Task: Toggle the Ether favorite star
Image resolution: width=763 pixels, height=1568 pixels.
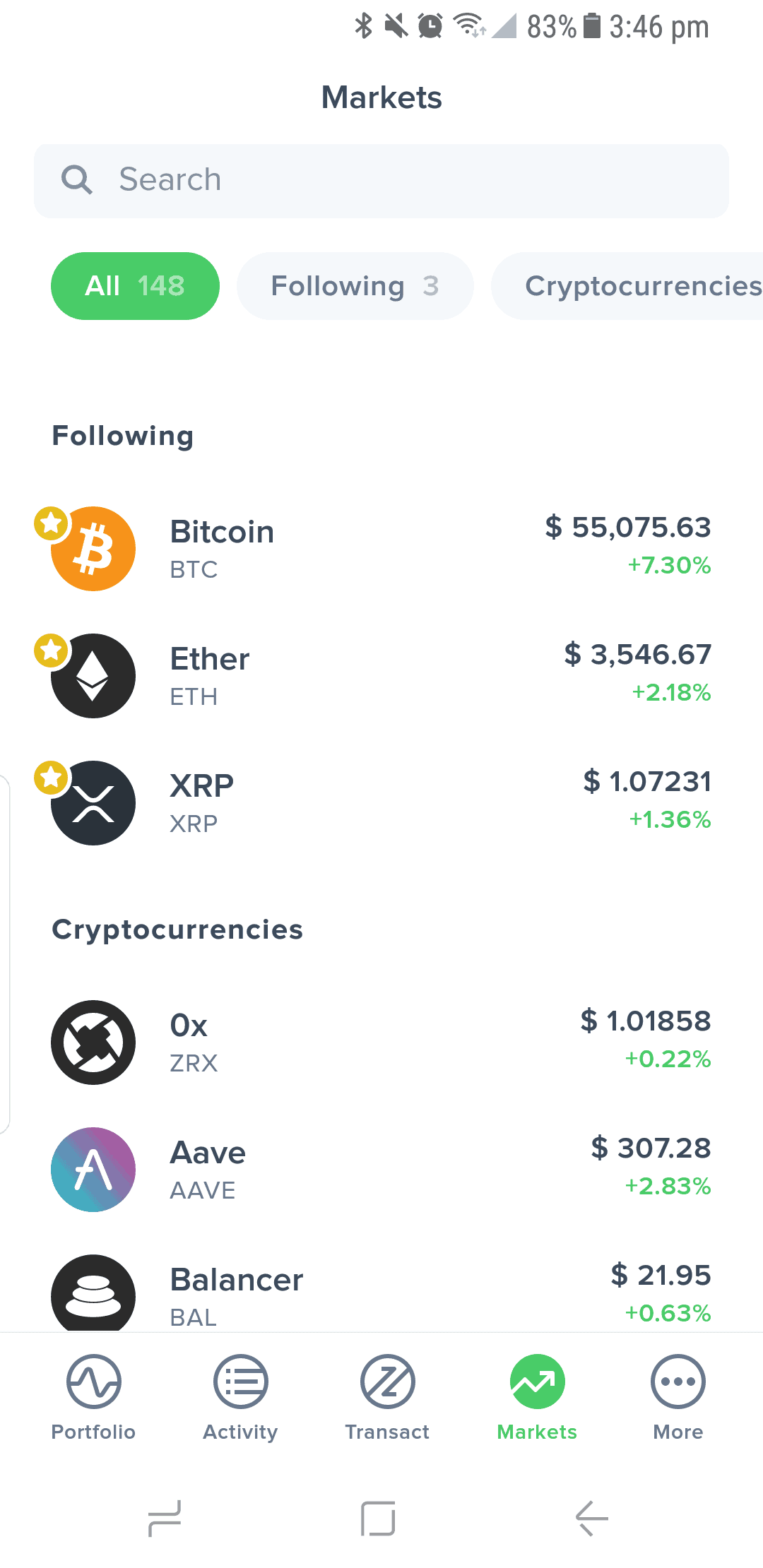Action: pyautogui.click(x=51, y=651)
